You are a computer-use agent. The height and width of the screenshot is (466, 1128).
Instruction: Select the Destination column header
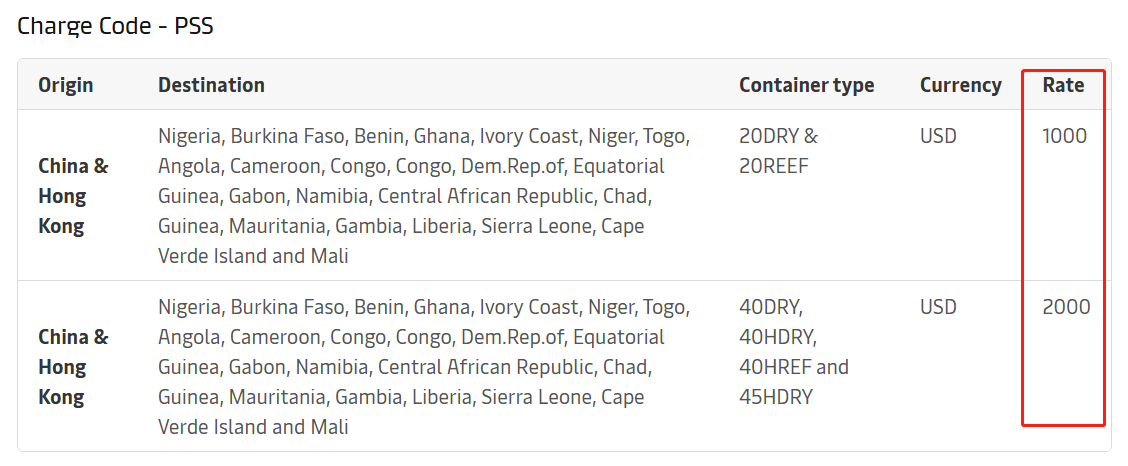pos(212,85)
